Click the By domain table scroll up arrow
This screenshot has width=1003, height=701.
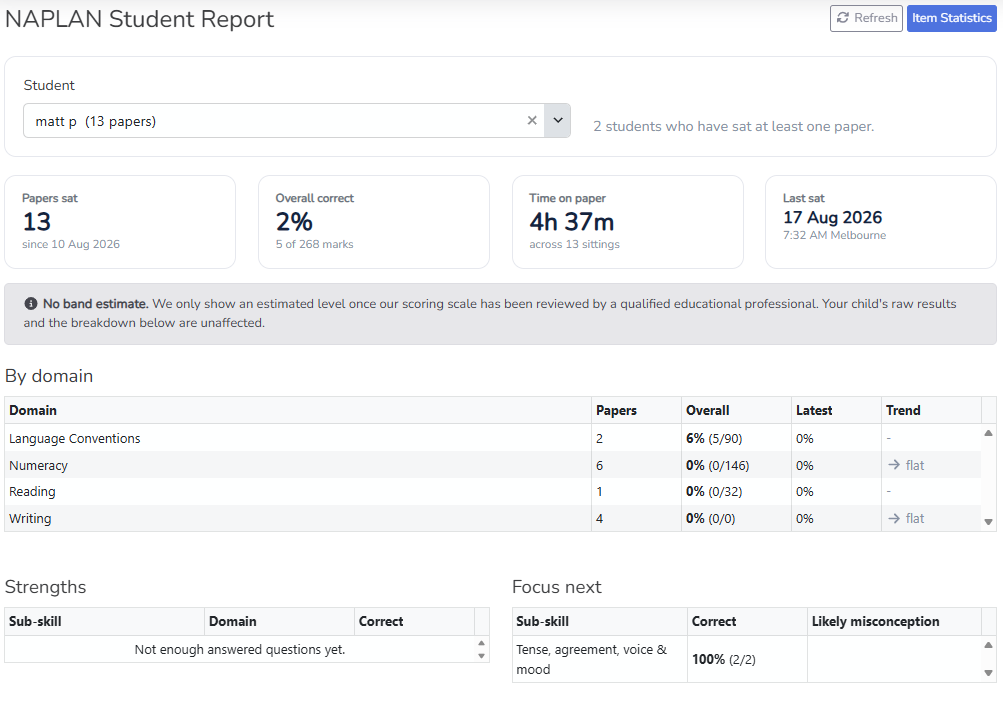988,433
